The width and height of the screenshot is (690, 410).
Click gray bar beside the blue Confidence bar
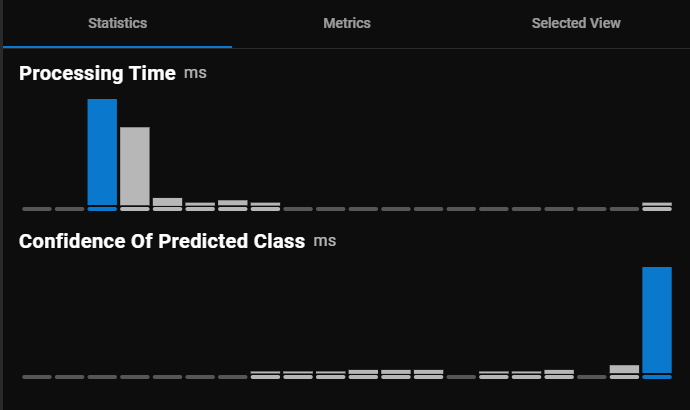click(624, 371)
